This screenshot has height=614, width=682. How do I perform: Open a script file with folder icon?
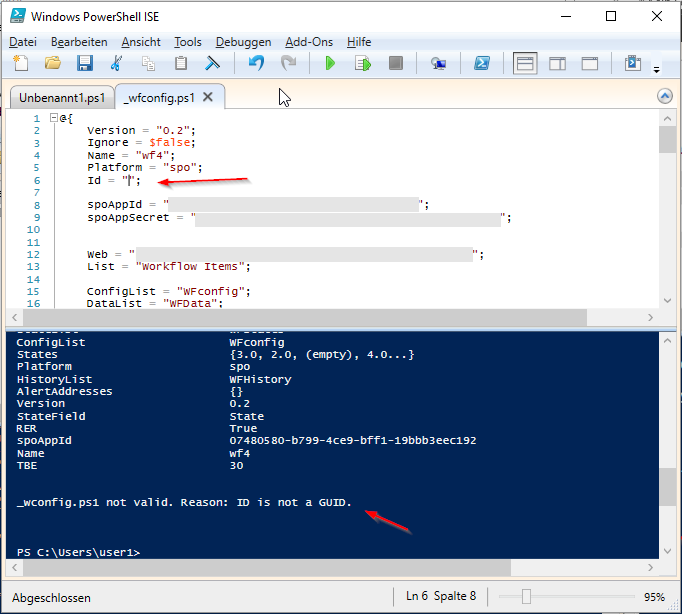[x=53, y=63]
